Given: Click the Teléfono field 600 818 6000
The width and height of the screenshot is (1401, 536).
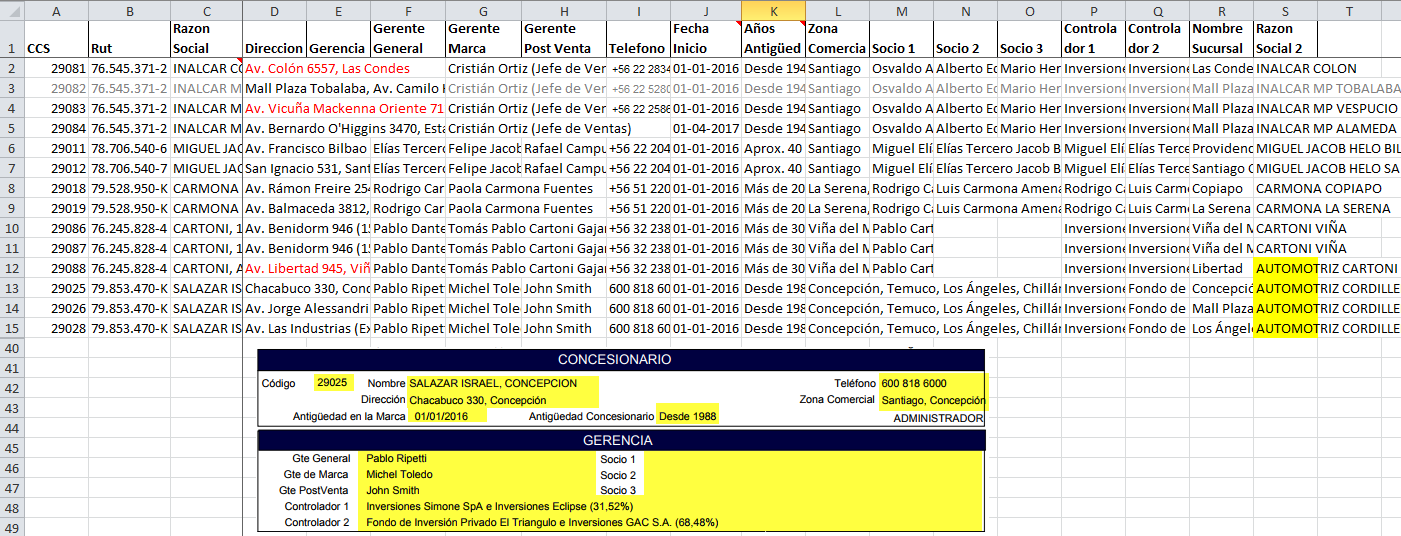Looking at the screenshot, I should coord(932,384).
